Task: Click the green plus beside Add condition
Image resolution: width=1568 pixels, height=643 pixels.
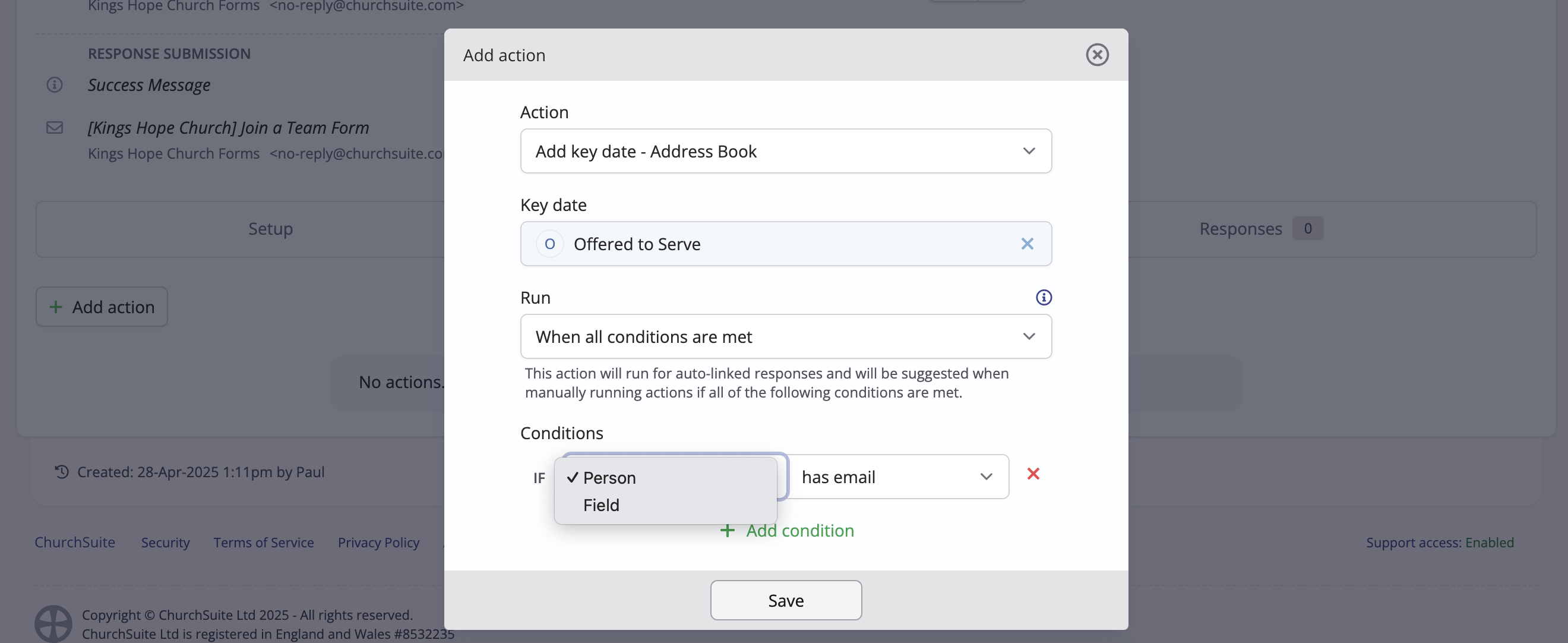Action: pos(727,530)
